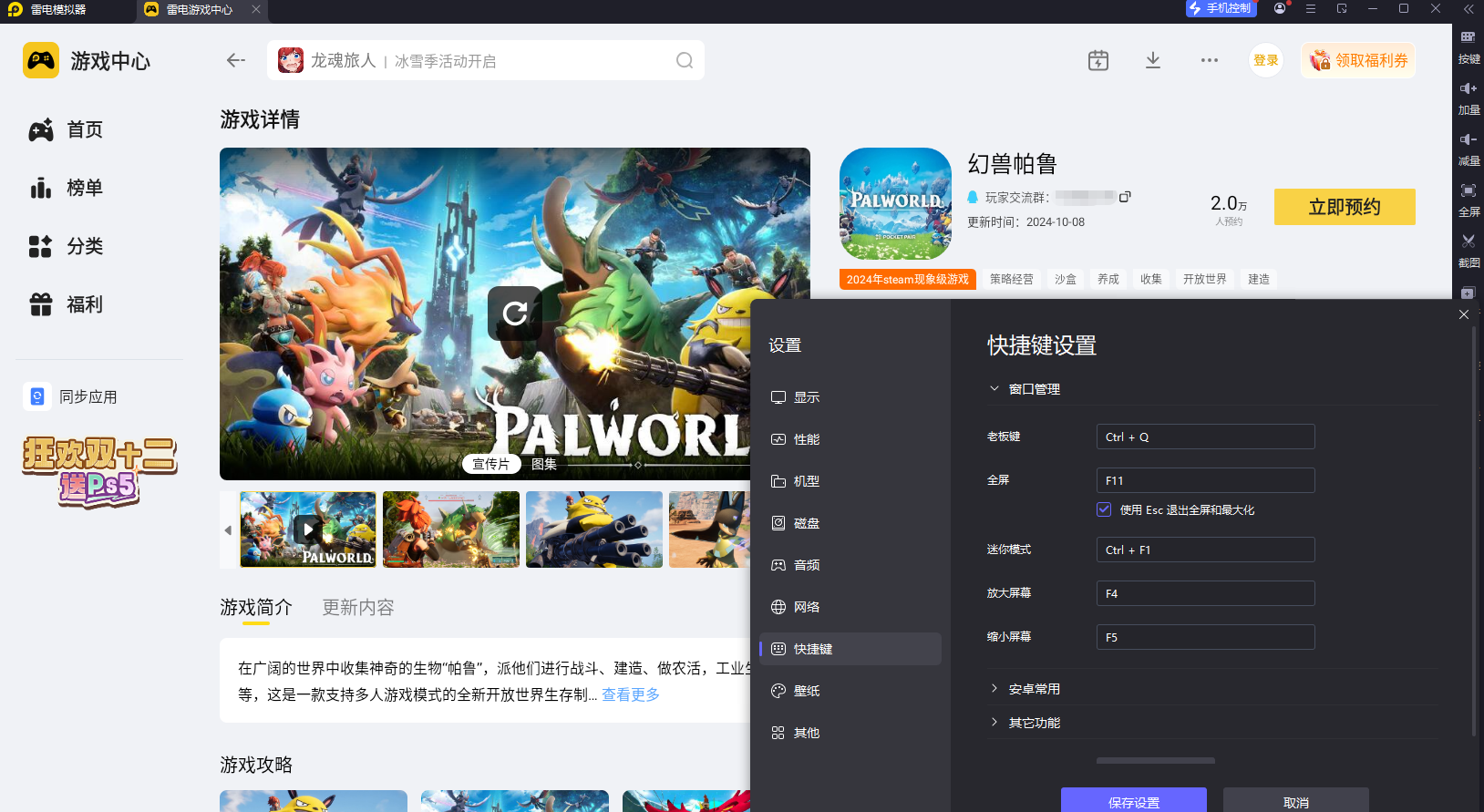Select 快捷键 settings category
The width and height of the screenshot is (1484, 812).
coord(850,649)
